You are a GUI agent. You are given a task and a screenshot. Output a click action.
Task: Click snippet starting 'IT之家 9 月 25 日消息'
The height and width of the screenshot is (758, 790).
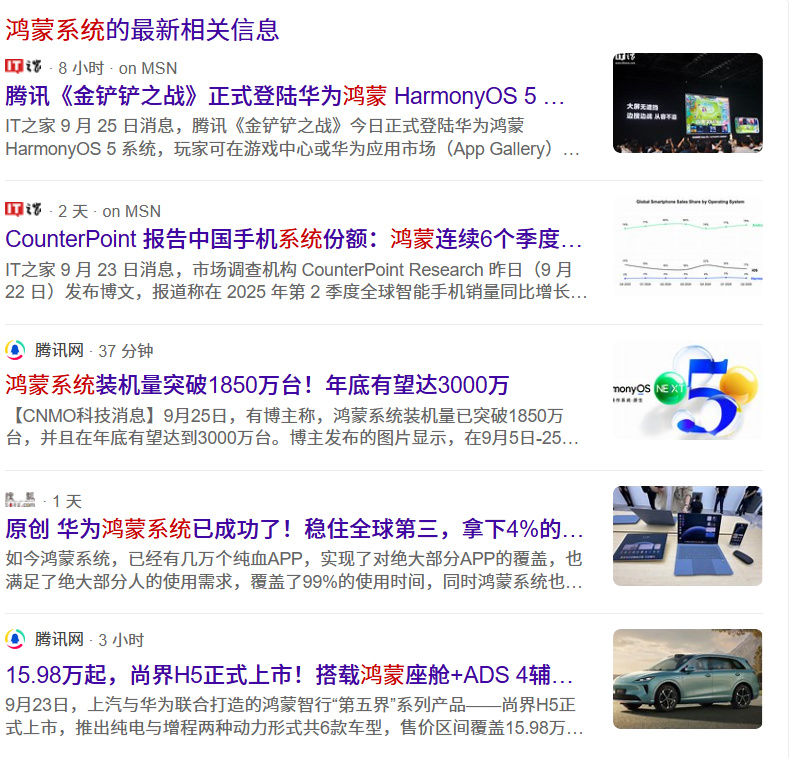(292, 137)
